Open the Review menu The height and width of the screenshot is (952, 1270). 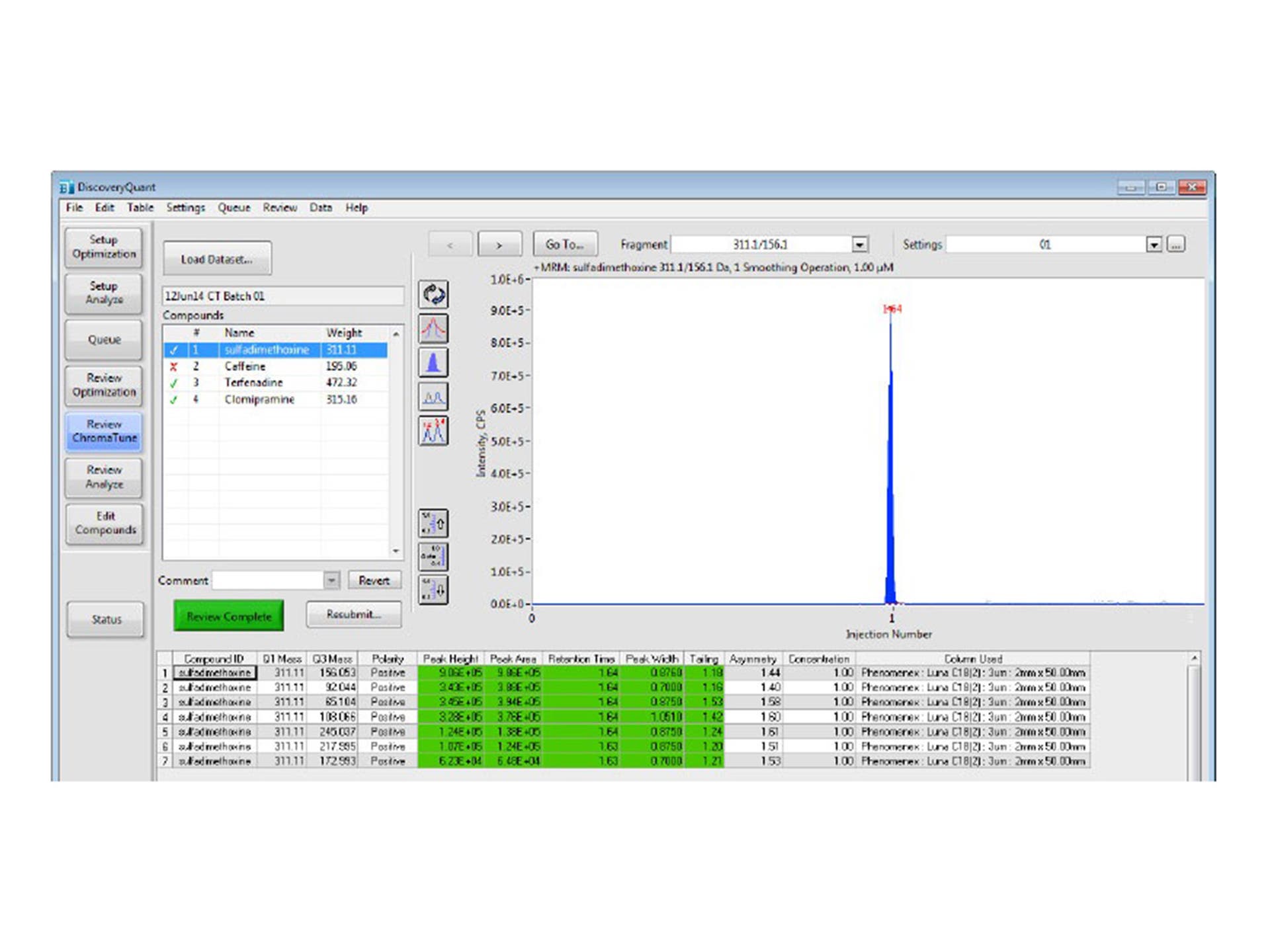point(280,208)
